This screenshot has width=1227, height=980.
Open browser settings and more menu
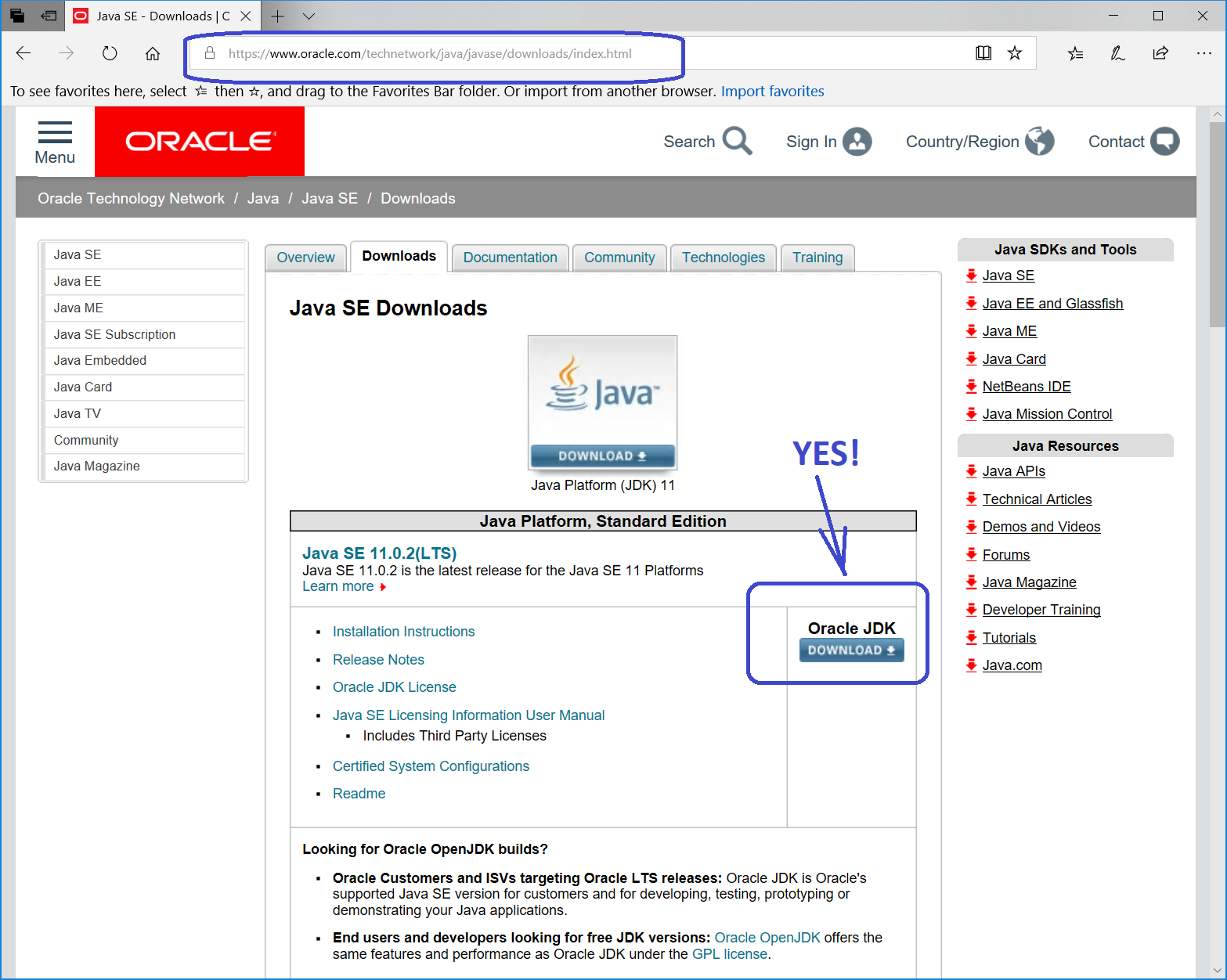[x=1204, y=53]
